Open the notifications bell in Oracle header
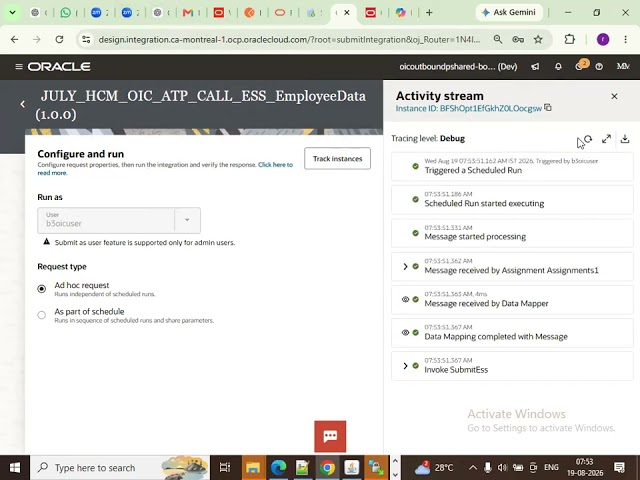 tap(558, 67)
